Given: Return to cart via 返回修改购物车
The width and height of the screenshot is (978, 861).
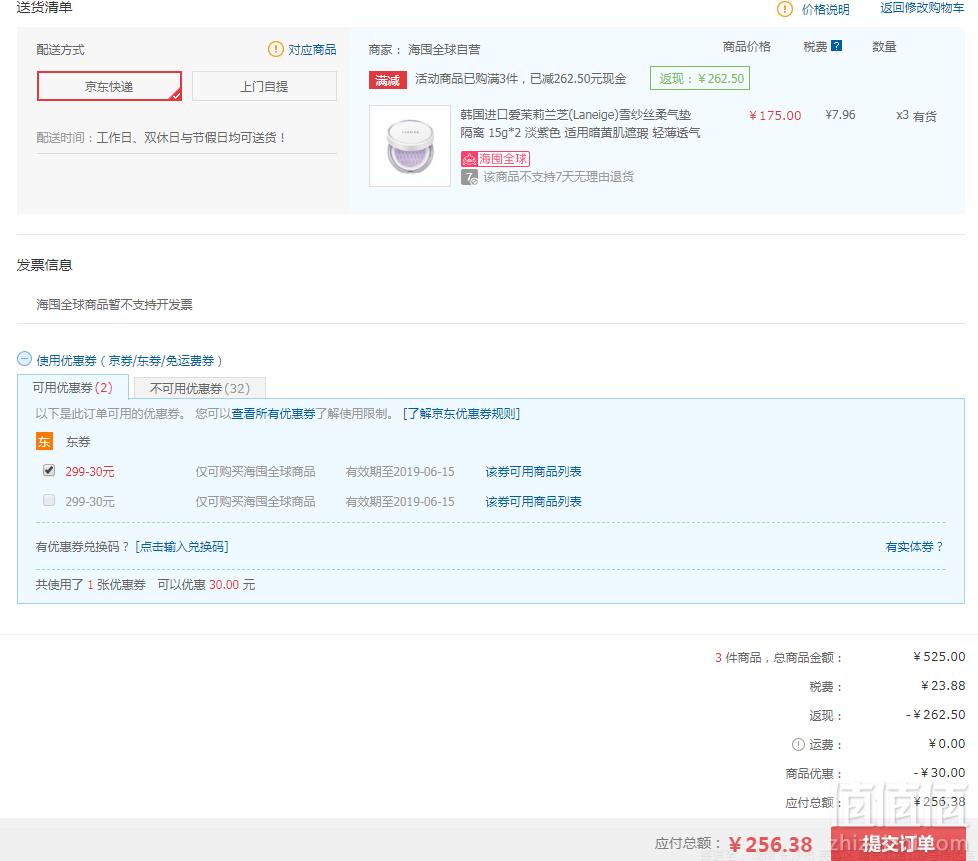Looking at the screenshot, I should [922, 8].
